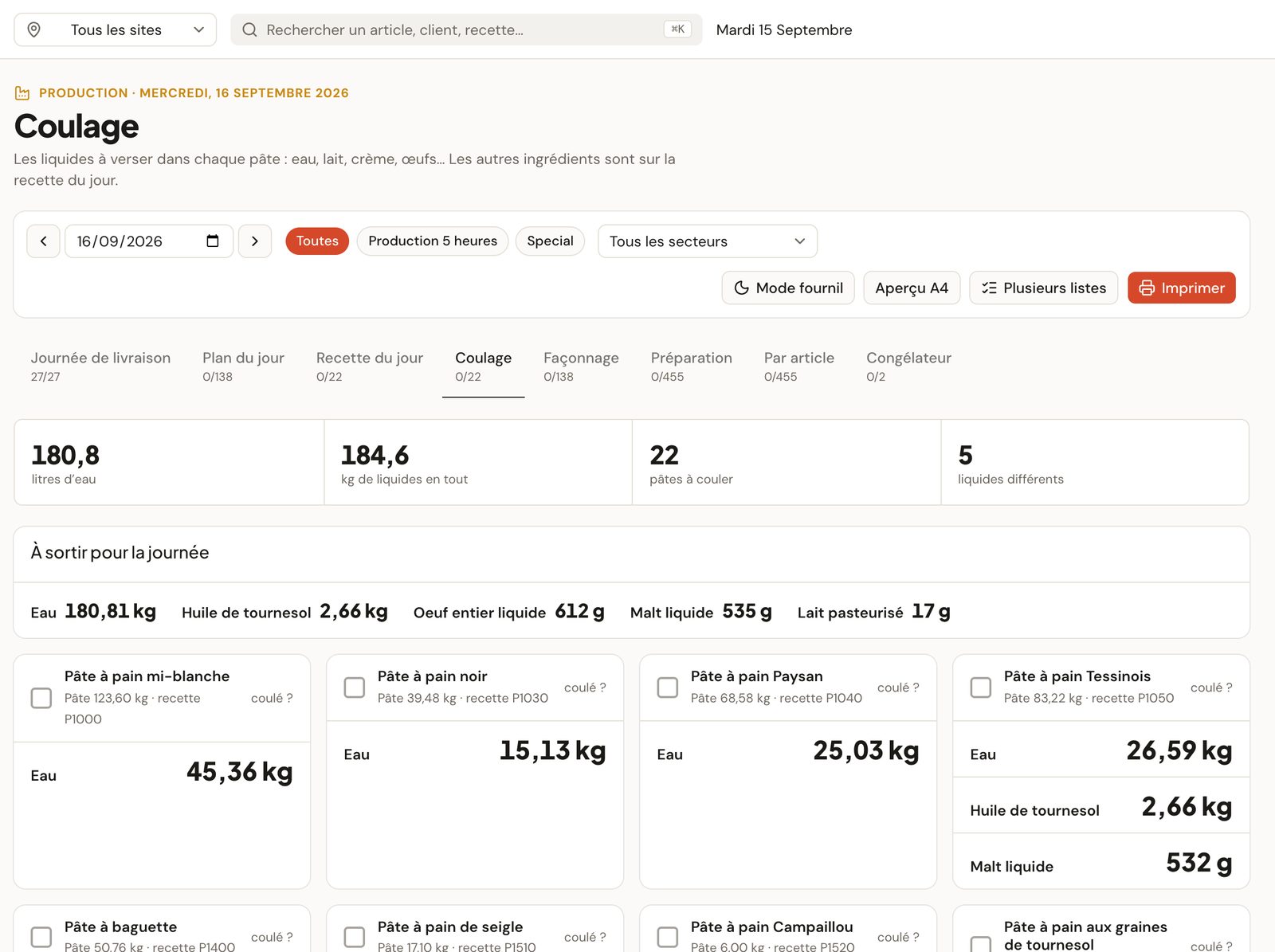Switch to Plan du jour tab
The height and width of the screenshot is (952, 1275).
243,366
